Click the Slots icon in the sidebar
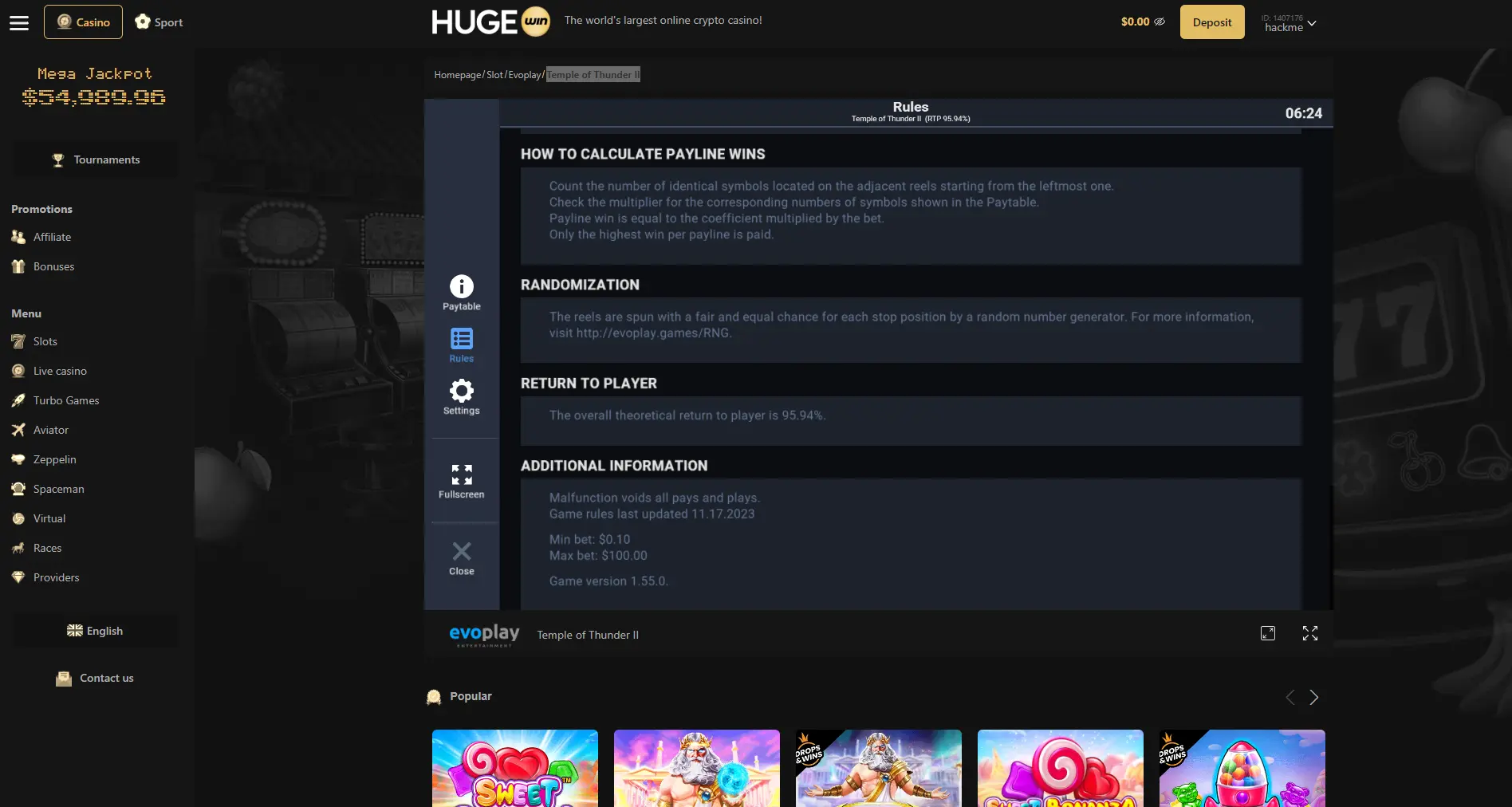Viewport: 1512px width, 807px height. 18,341
